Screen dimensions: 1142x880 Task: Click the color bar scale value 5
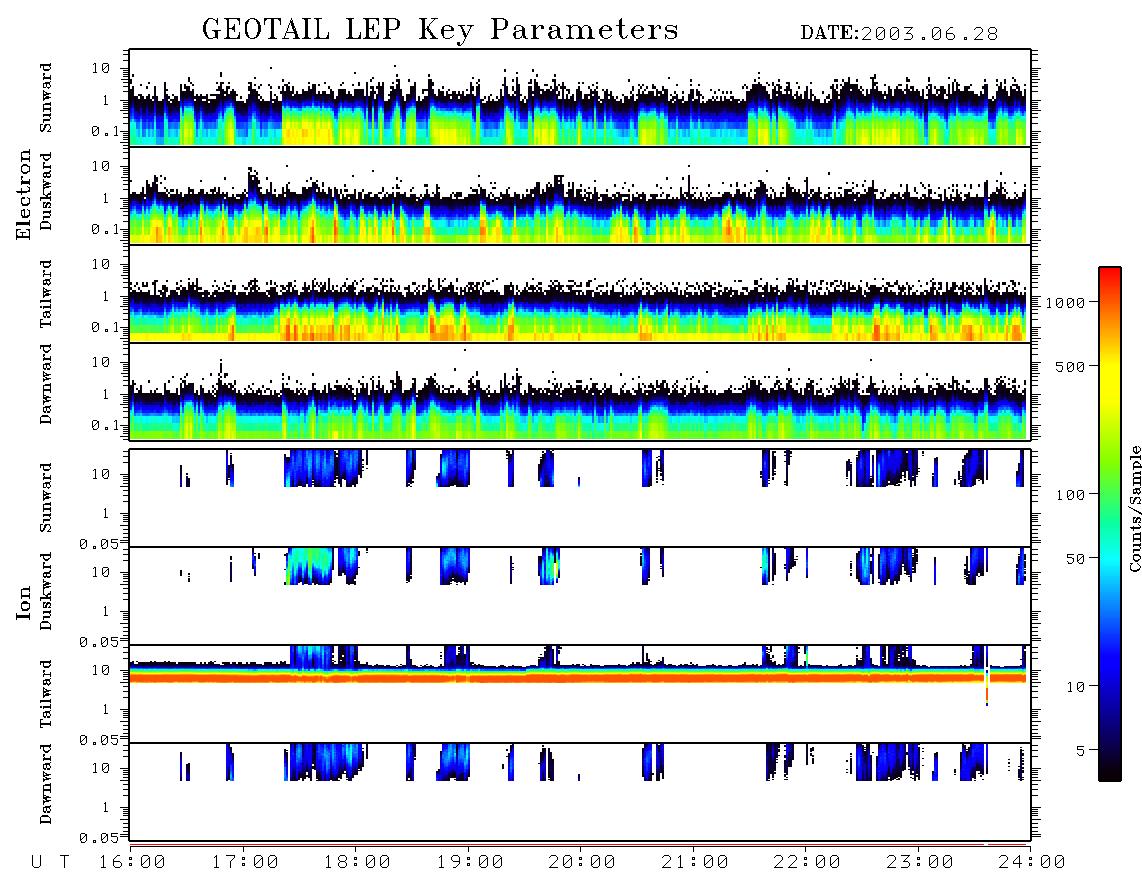click(1081, 751)
